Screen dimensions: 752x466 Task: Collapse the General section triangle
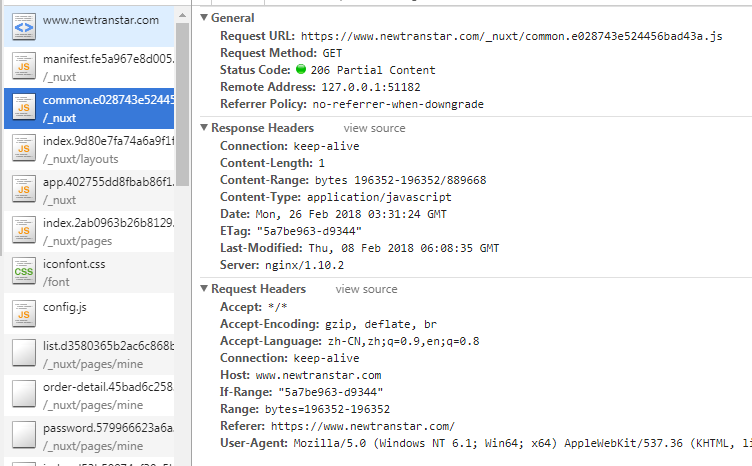pyautogui.click(x=204, y=18)
